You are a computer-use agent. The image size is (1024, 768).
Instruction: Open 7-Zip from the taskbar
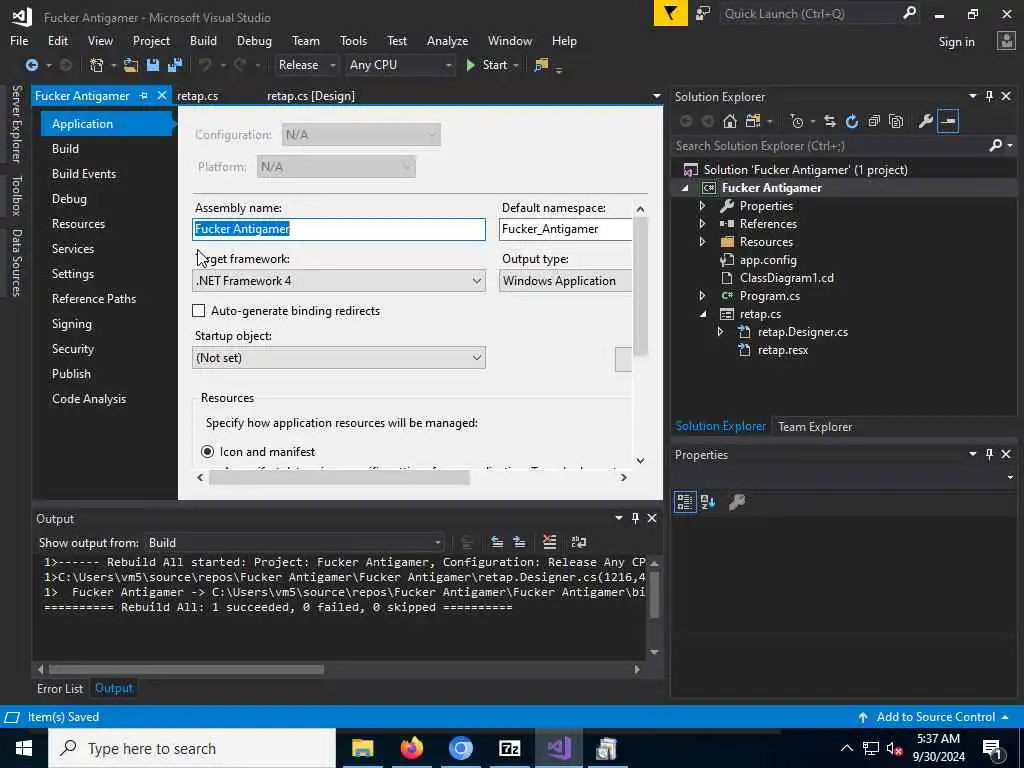tap(509, 748)
